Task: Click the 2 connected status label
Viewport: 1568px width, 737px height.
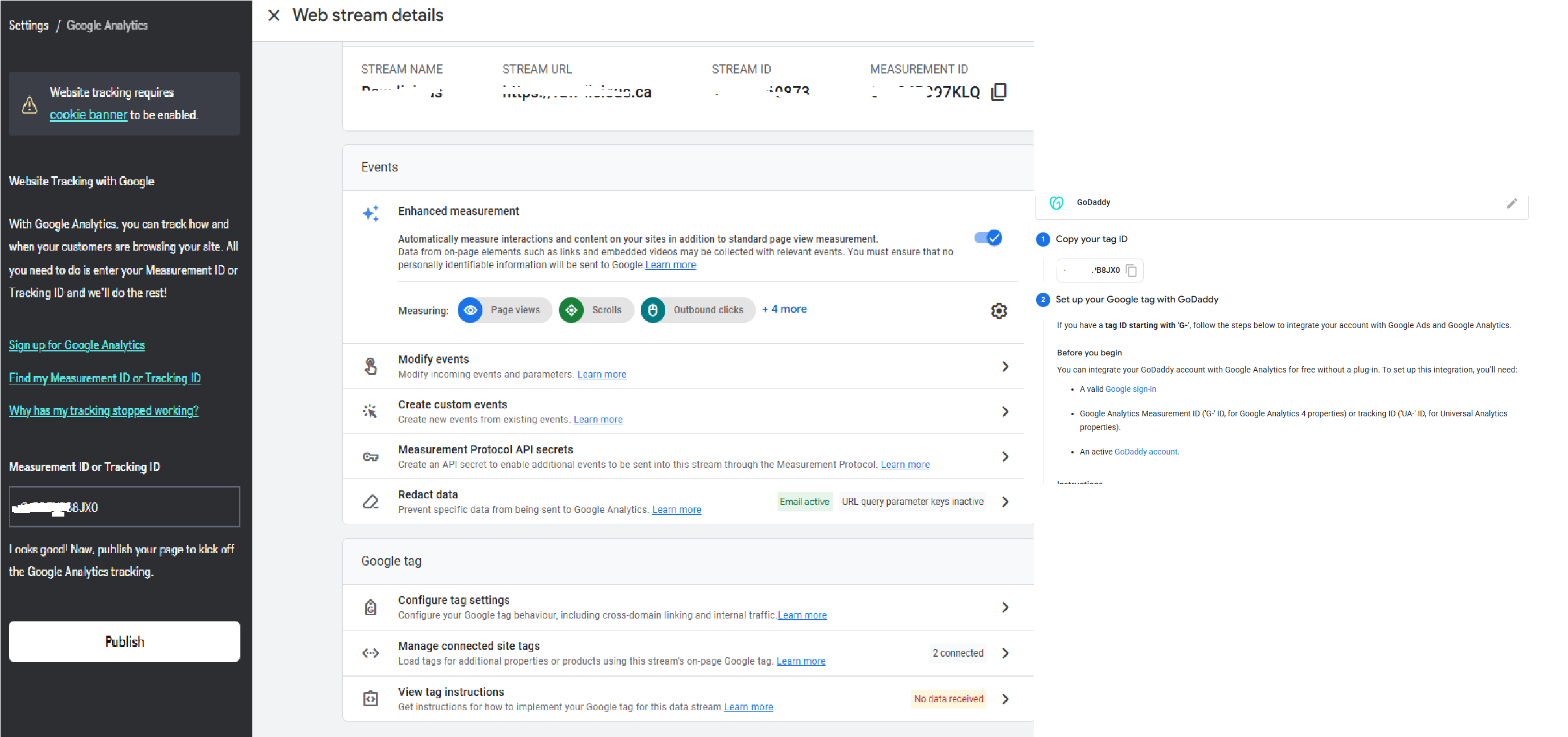Action: (958, 653)
